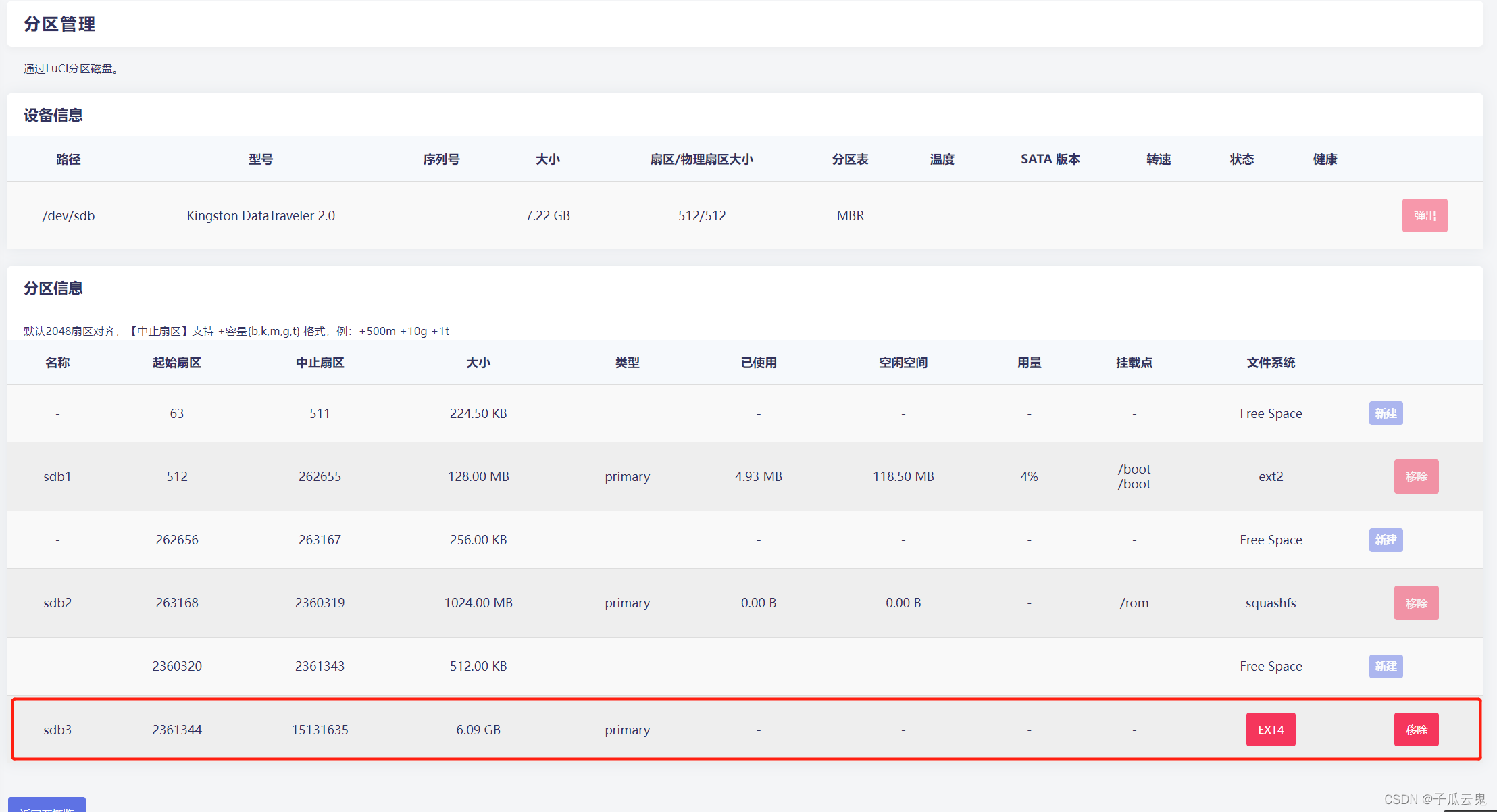Format sdb3 using the EXT4 button

(1270, 730)
